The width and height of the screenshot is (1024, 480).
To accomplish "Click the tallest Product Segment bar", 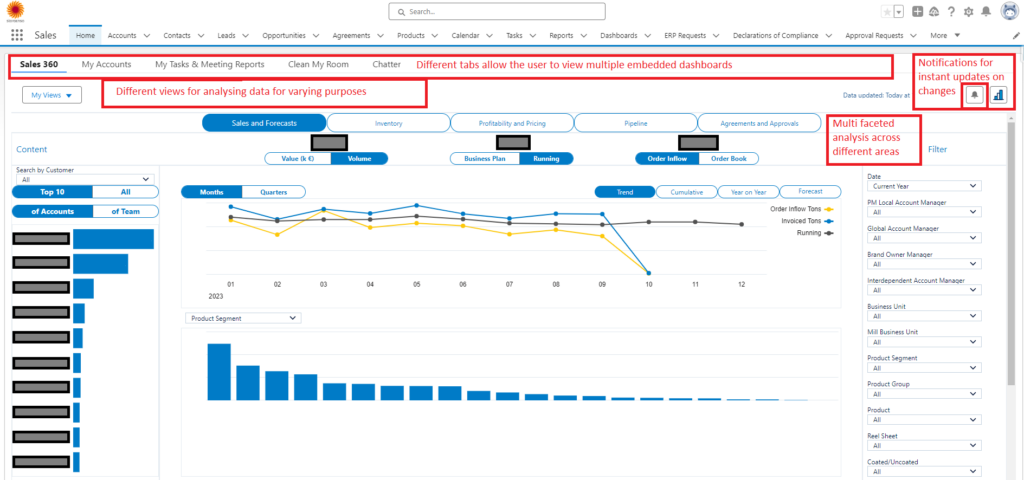I will click(219, 372).
